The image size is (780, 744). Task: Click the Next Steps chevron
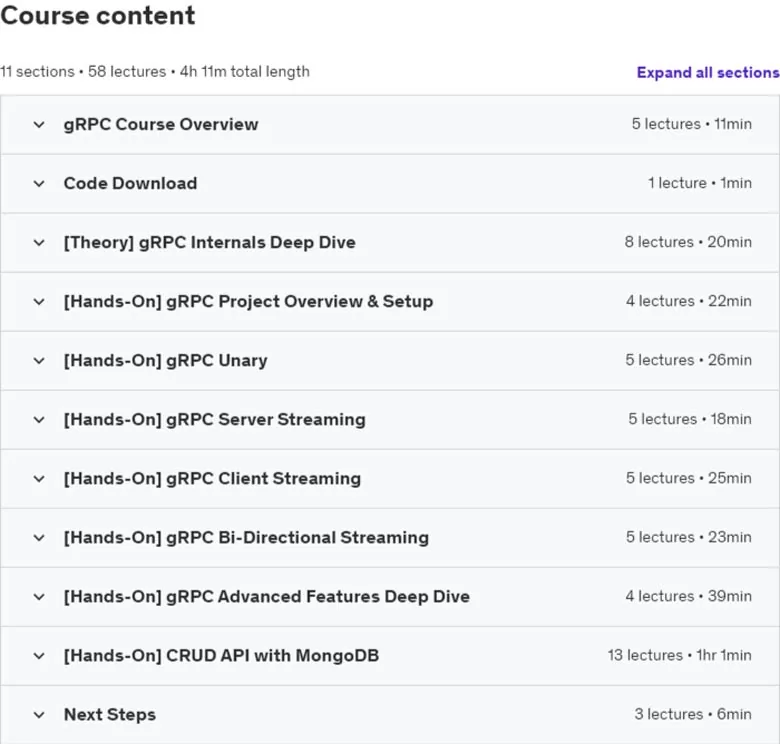click(x=39, y=715)
